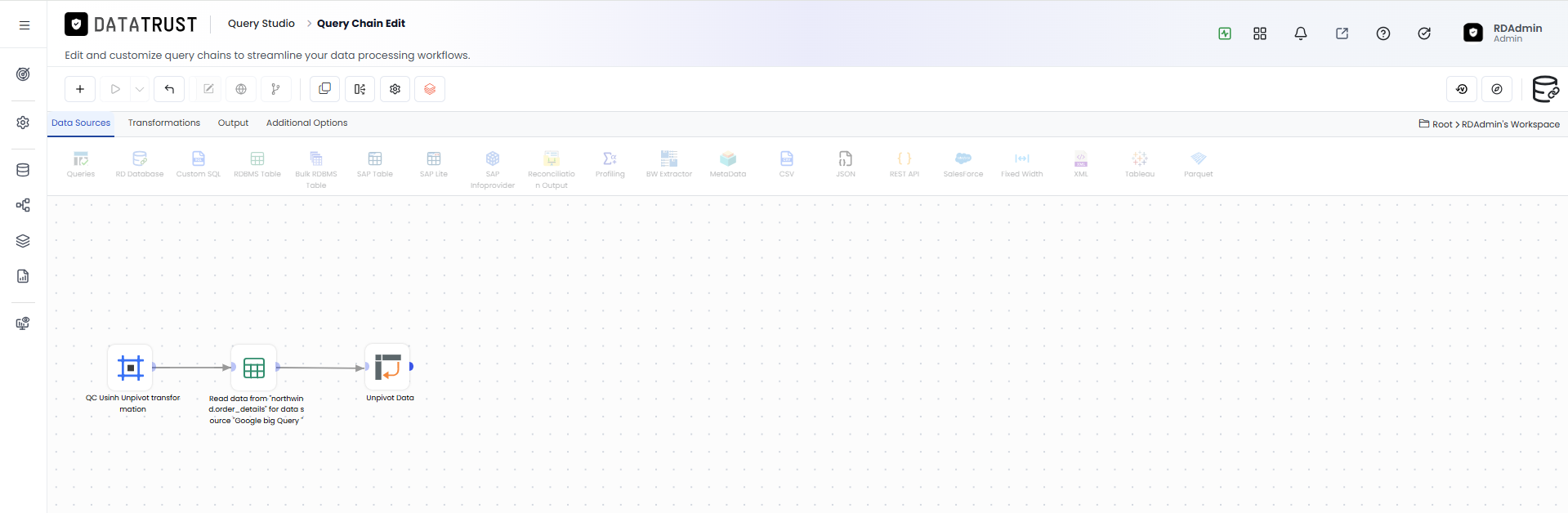
Task: Open the Output tab
Action: pyautogui.click(x=233, y=123)
